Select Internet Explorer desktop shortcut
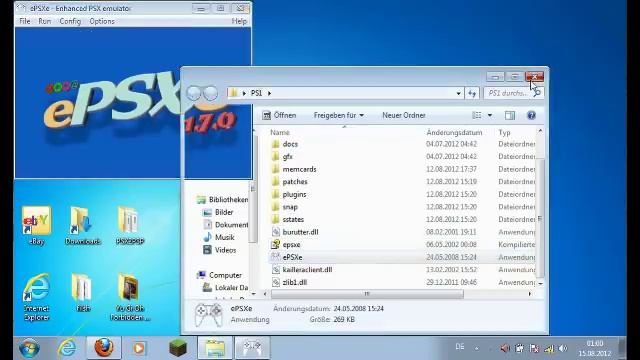Image resolution: width=640 pixels, height=360 pixels. tap(36, 297)
